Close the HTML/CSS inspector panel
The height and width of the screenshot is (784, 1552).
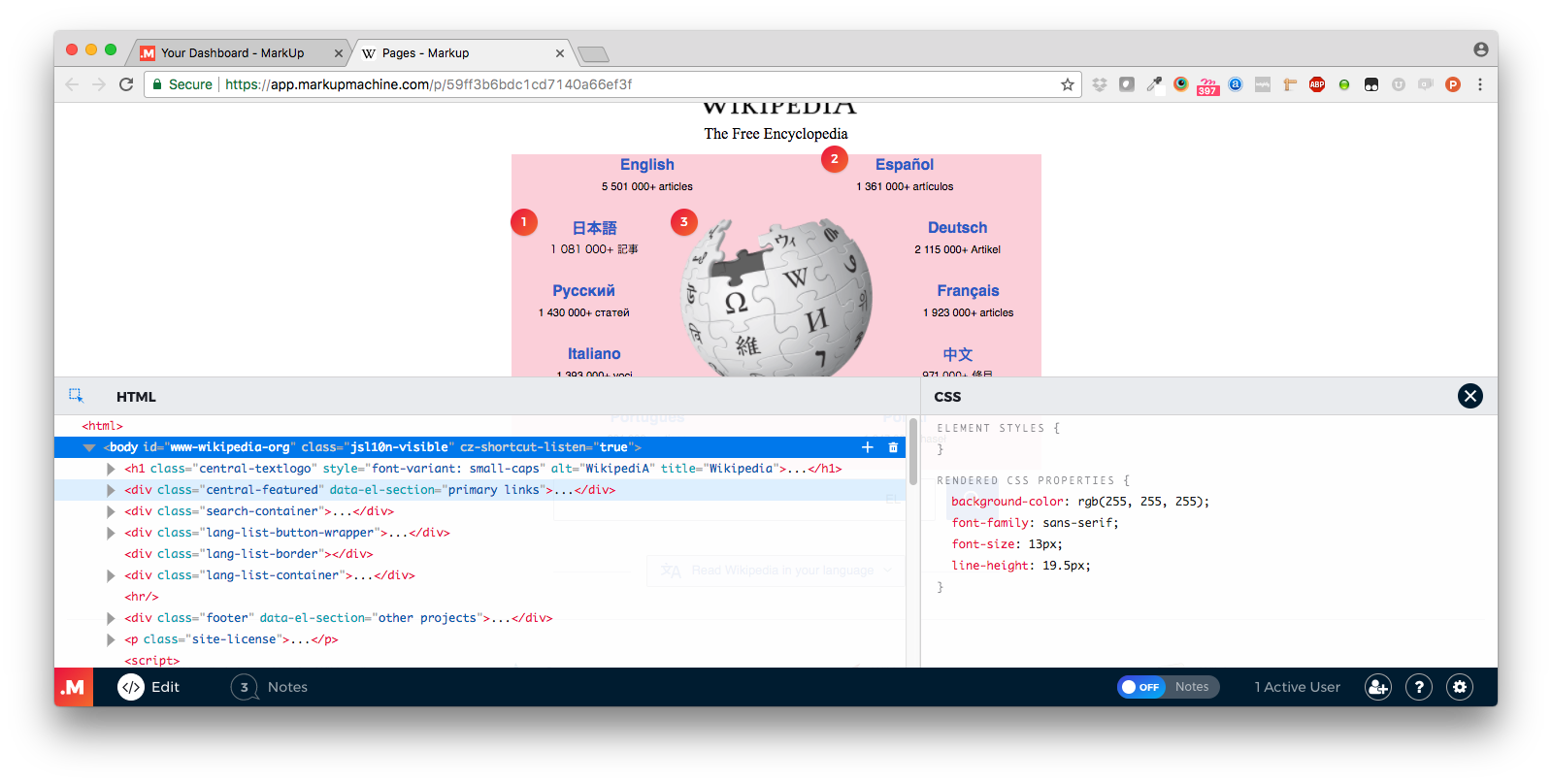pyautogui.click(x=1469, y=396)
